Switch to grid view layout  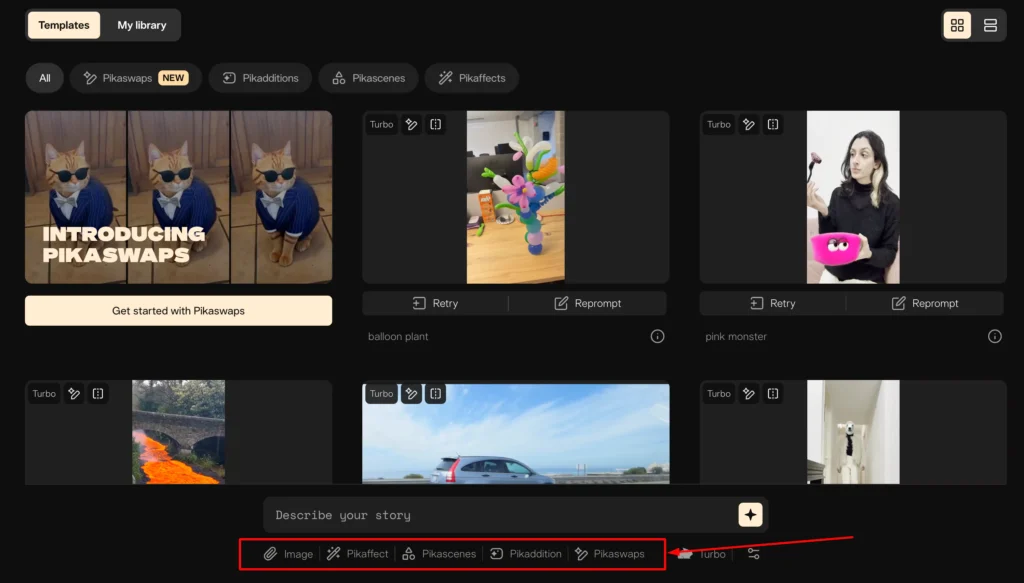957,25
